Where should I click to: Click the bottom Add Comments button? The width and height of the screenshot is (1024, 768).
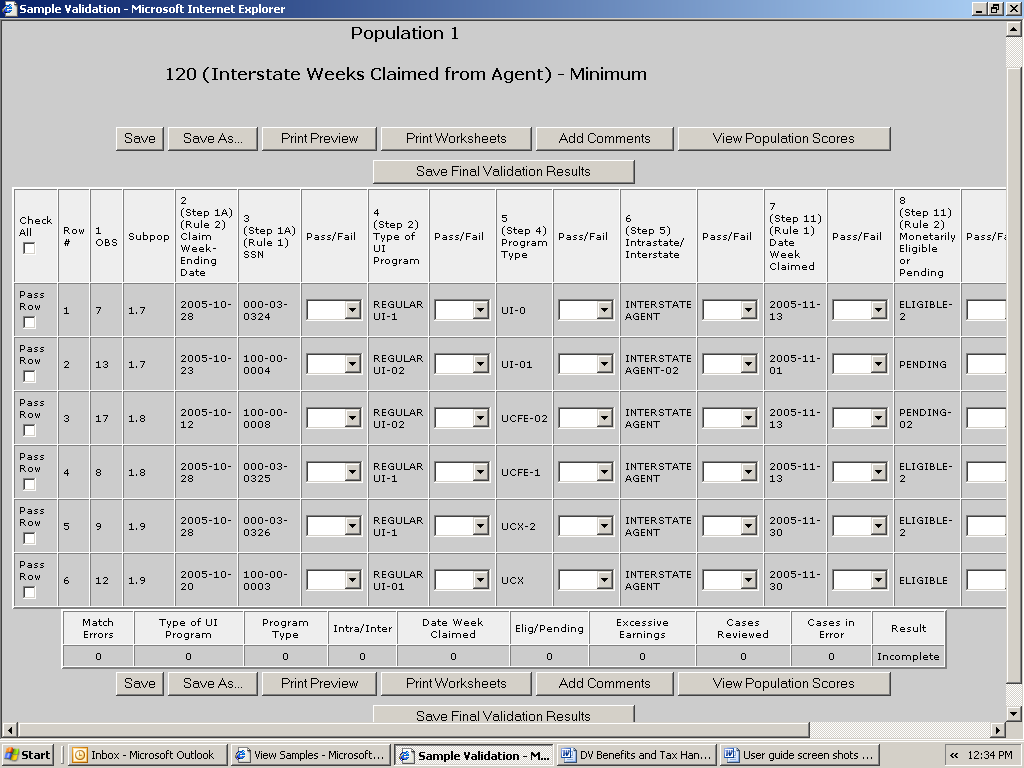(x=604, y=684)
